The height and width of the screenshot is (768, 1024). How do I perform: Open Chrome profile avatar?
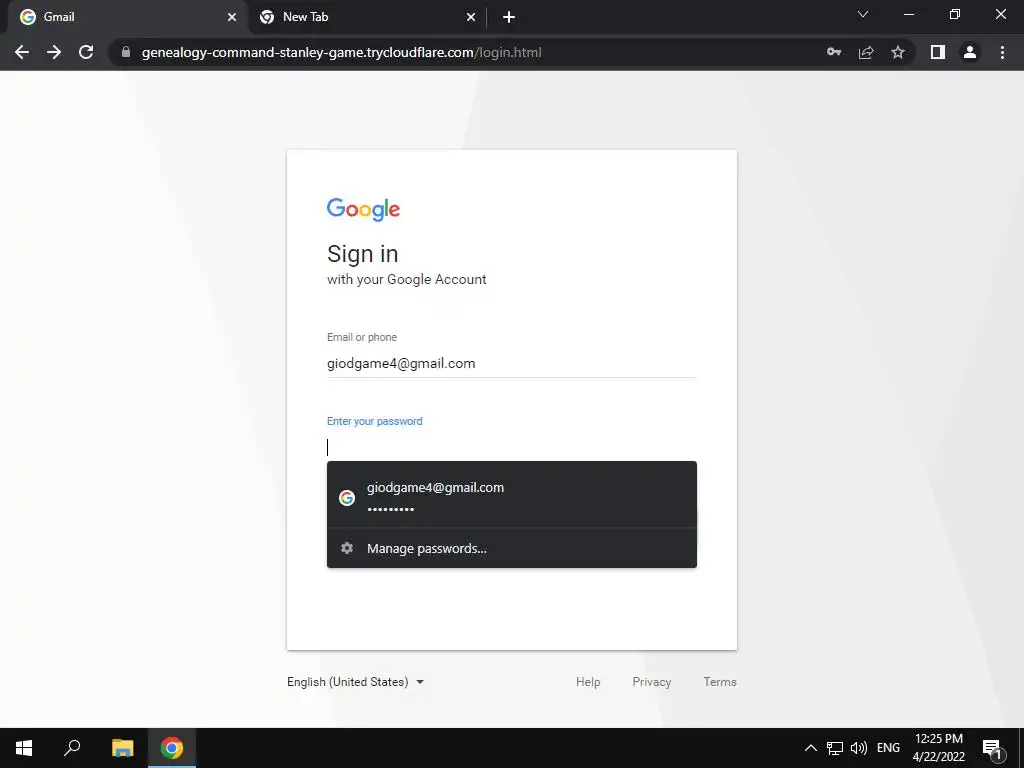(x=970, y=52)
